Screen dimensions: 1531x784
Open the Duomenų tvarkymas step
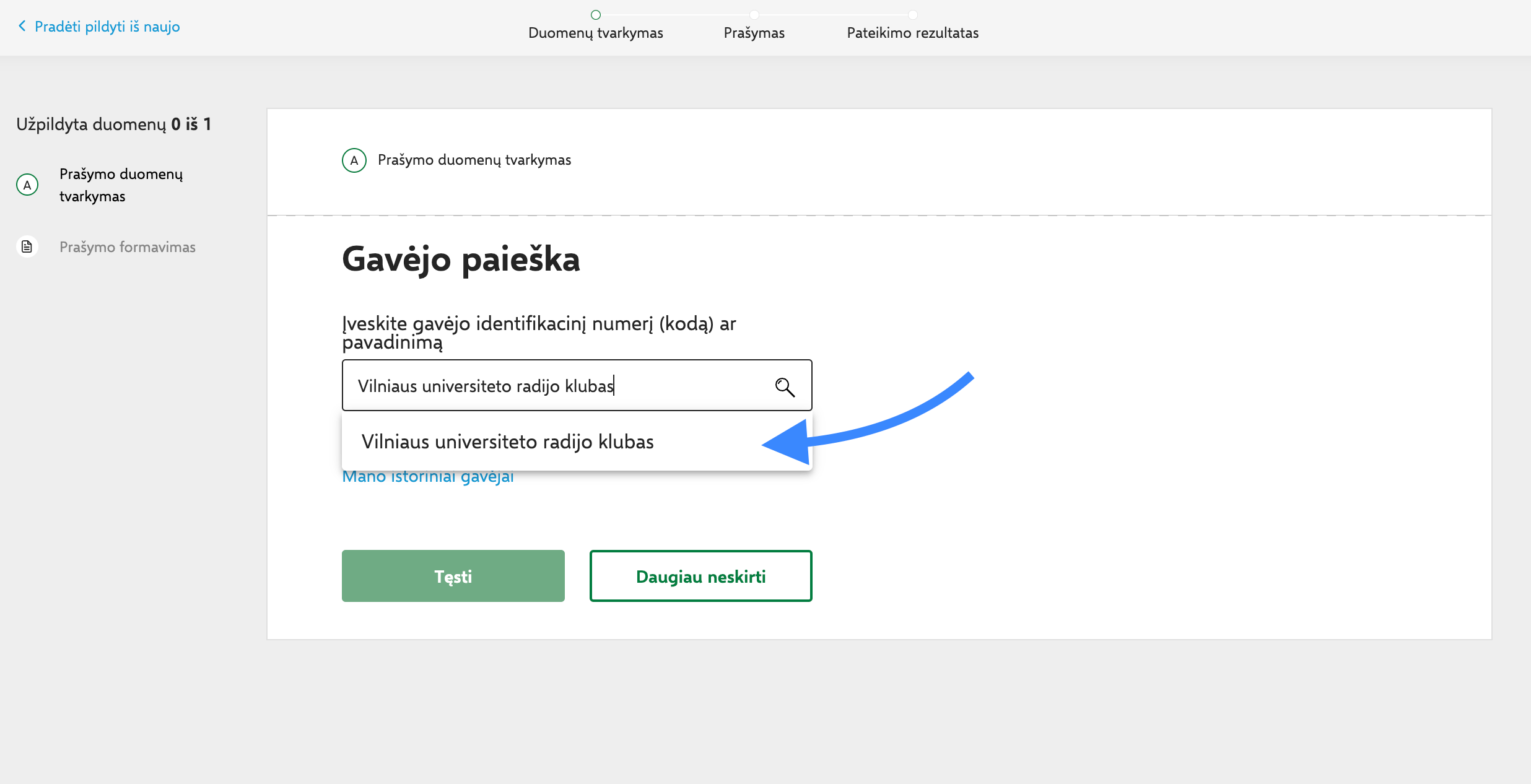pyautogui.click(x=595, y=33)
